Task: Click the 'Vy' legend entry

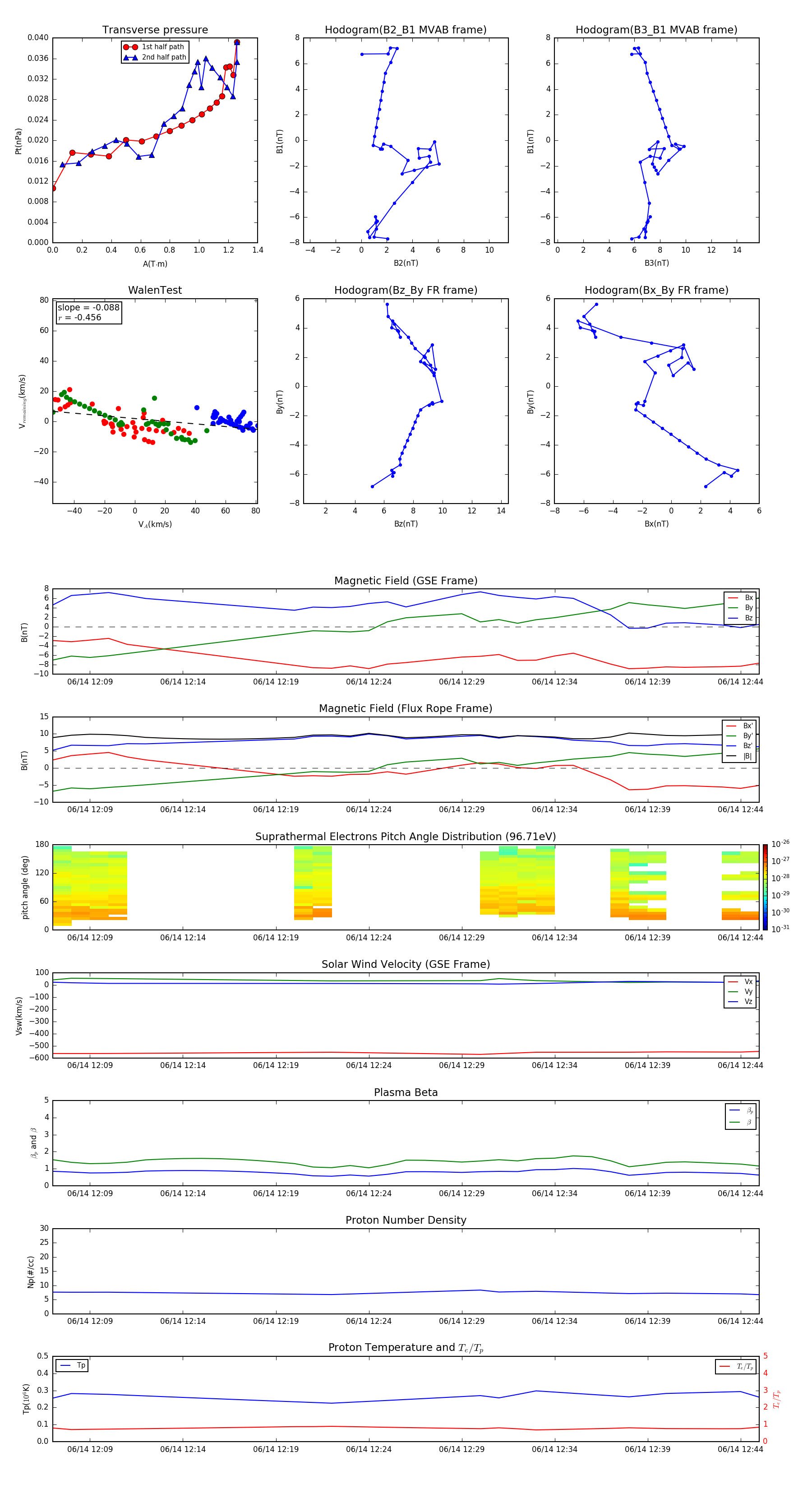Action: click(x=740, y=991)
